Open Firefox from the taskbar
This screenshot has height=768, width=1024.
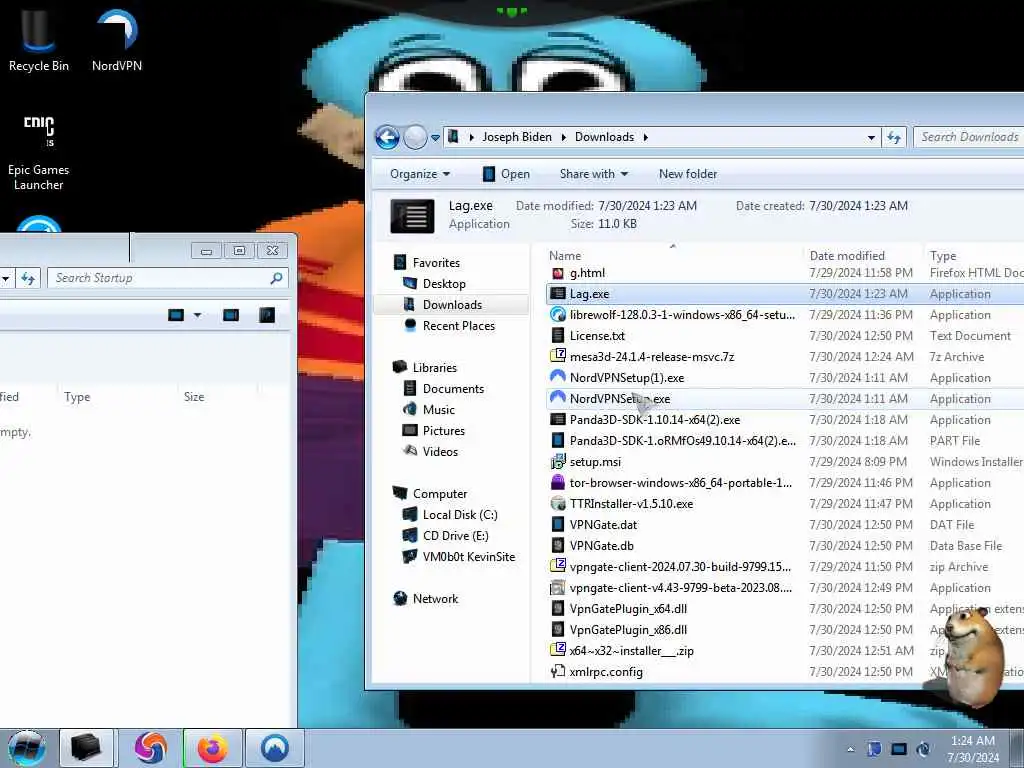[x=213, y=748]
